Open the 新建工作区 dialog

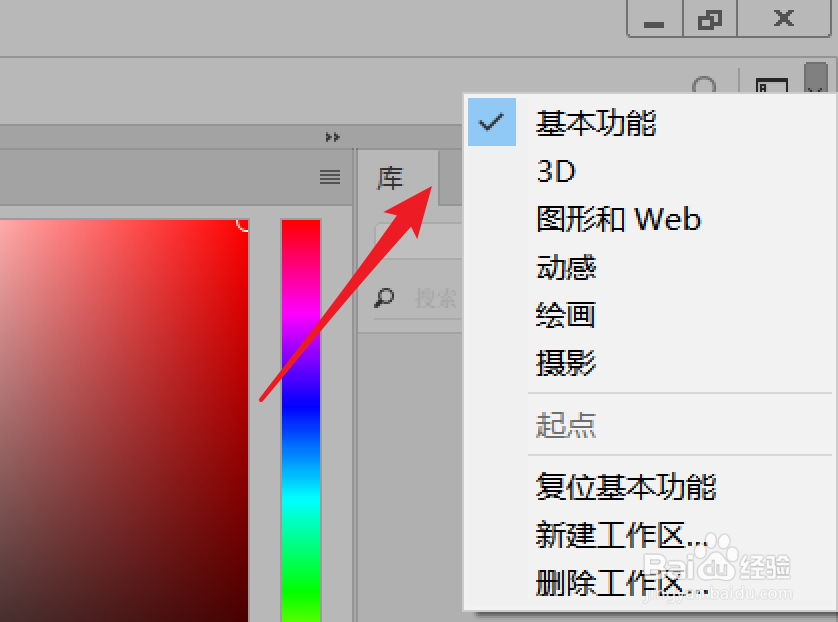pyautogui.click(x=622, y=535)
